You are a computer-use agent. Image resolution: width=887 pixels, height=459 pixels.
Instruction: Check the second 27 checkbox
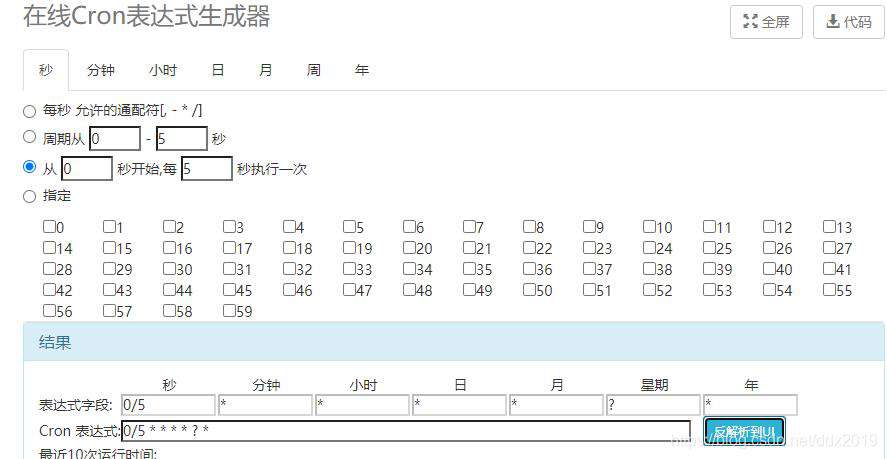click(829, 248)
